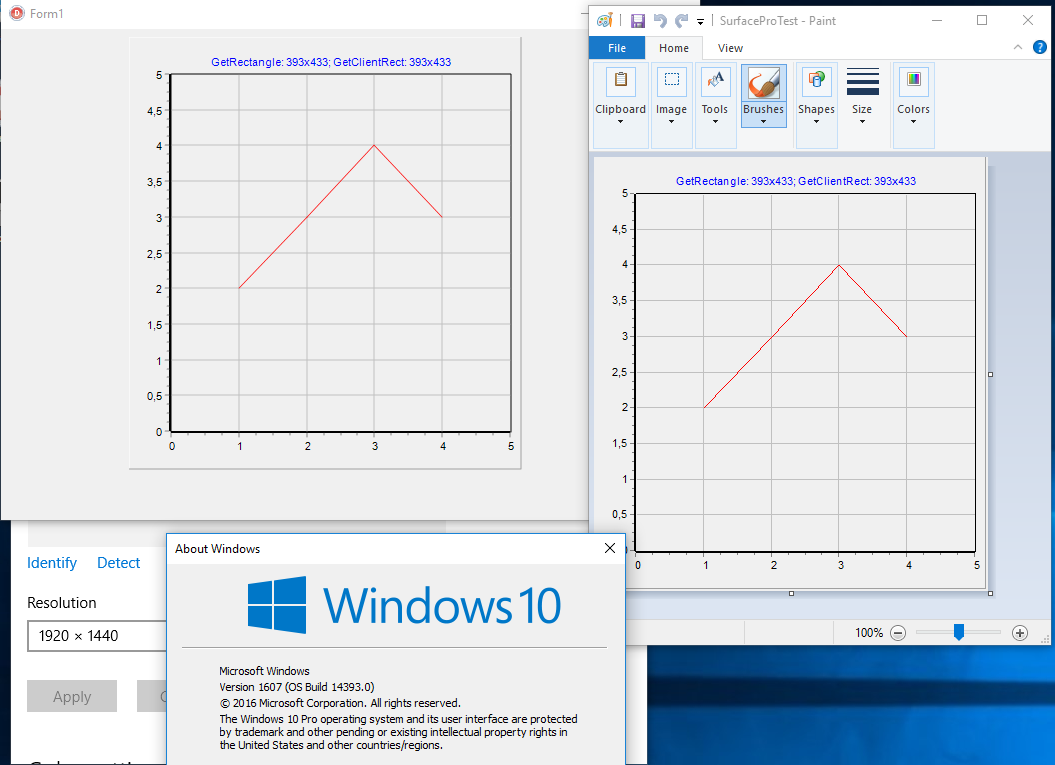Collapse the Paint ribbon with the chevron
This screenshot has width=1055, height=765.
click(x=1017, y=47)
